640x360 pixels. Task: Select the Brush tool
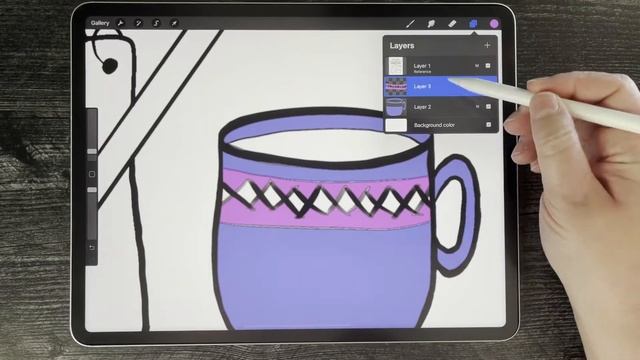(x=411, y=24)
